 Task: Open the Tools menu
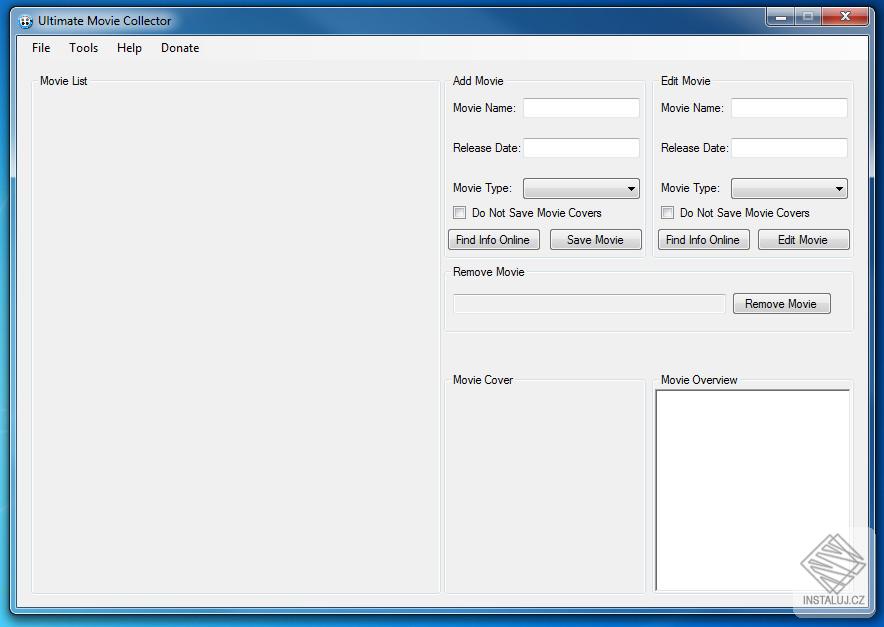point(83,48)
